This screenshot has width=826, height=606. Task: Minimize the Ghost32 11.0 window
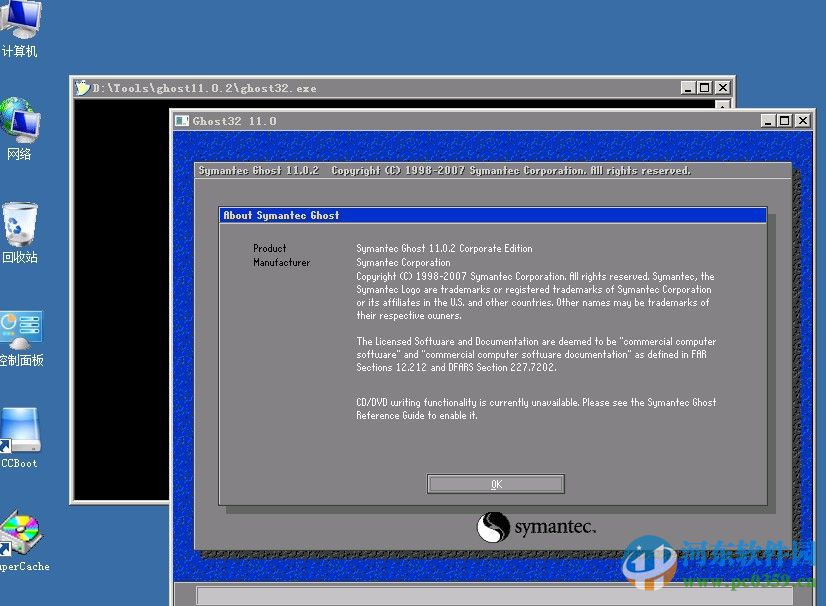point(768,121)
